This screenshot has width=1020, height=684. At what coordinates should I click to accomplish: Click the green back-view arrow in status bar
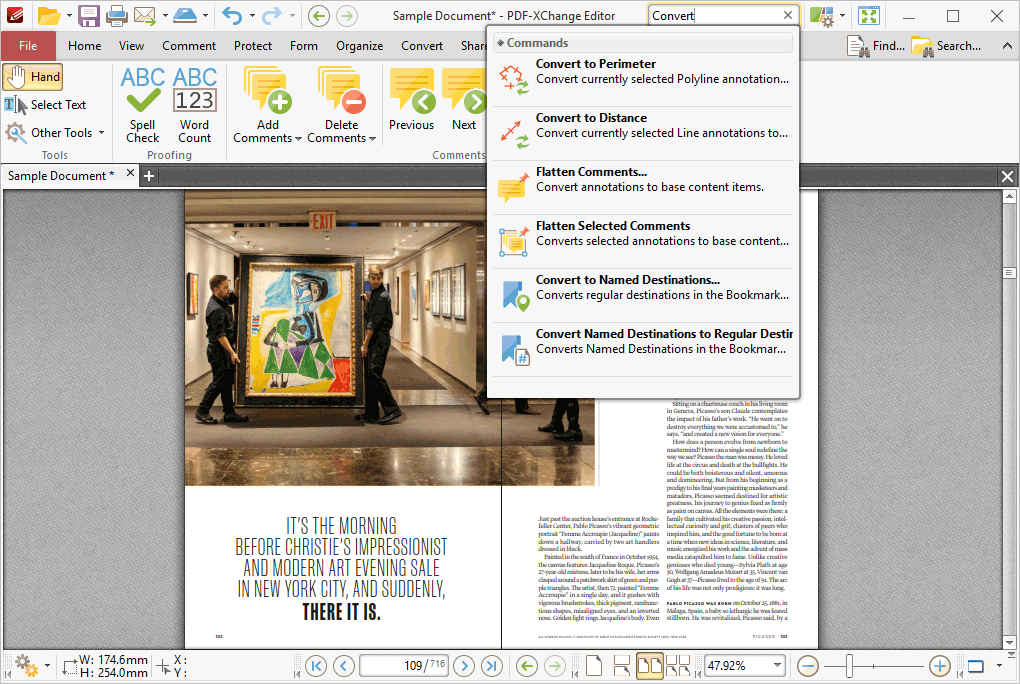pos(527,666)
